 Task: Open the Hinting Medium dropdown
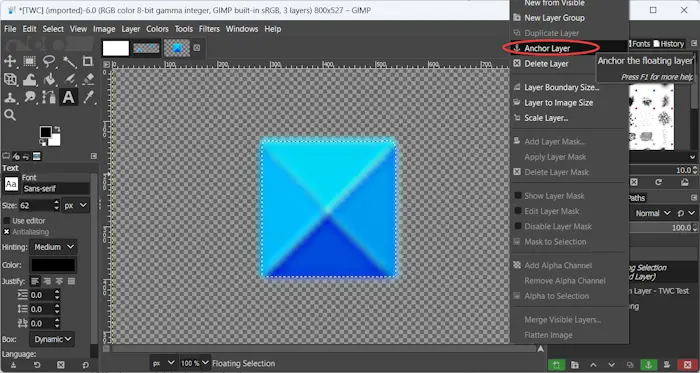click(x=53, y=247)
